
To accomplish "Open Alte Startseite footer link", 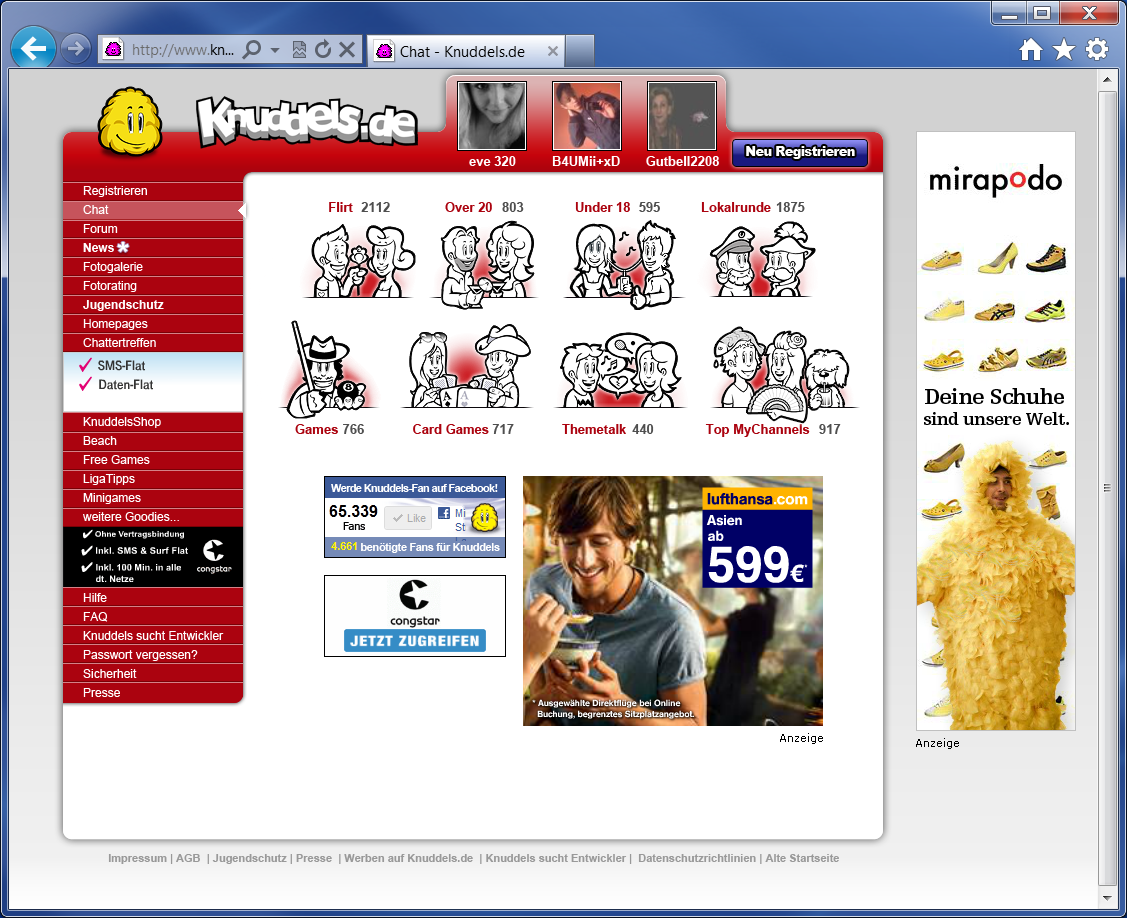I will pos(802,858).
